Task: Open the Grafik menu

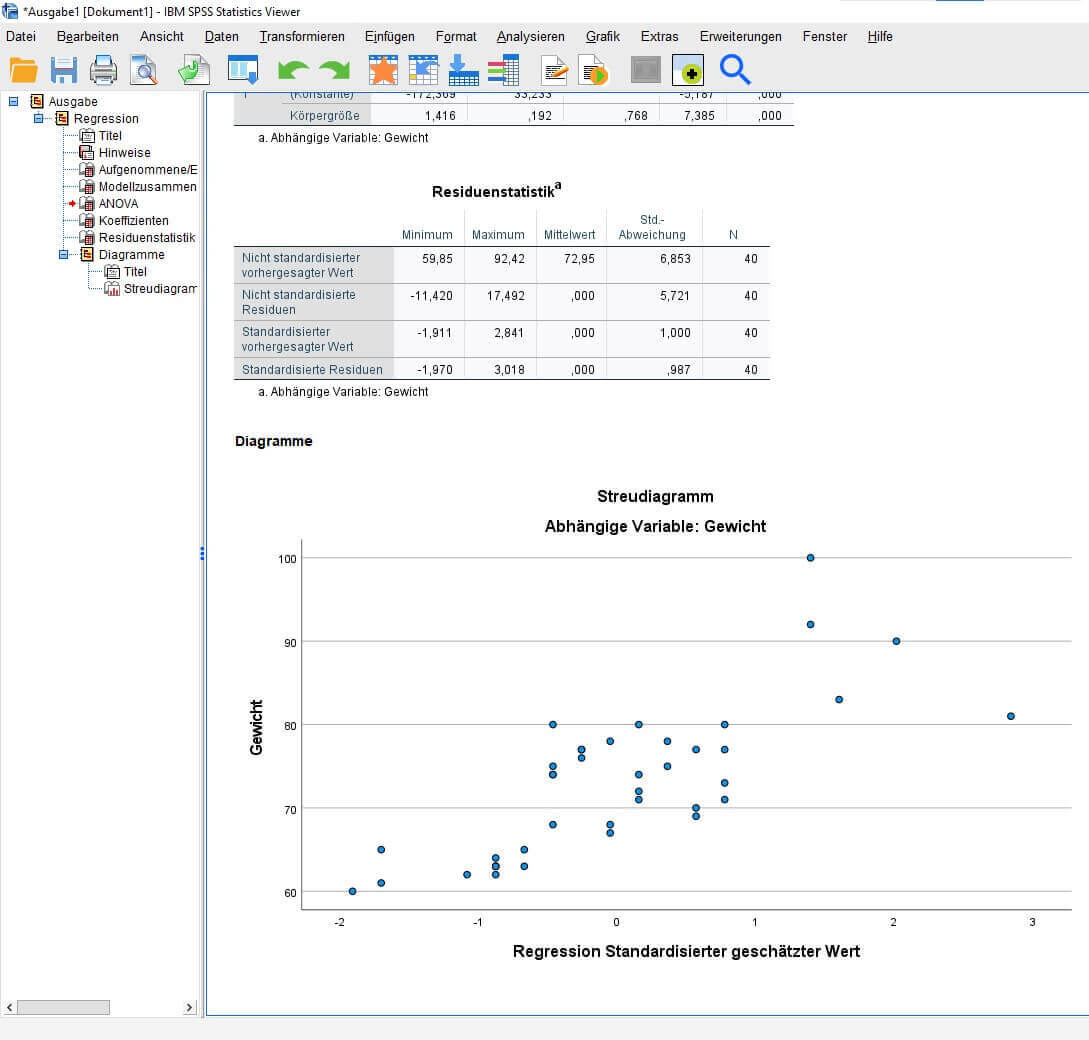Action: pos(602,36)
